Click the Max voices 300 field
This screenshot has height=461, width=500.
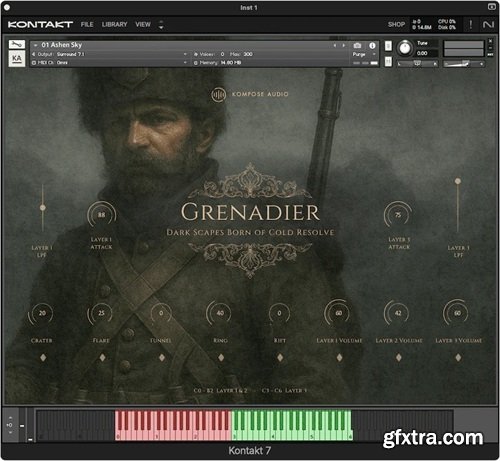[248, 54]
